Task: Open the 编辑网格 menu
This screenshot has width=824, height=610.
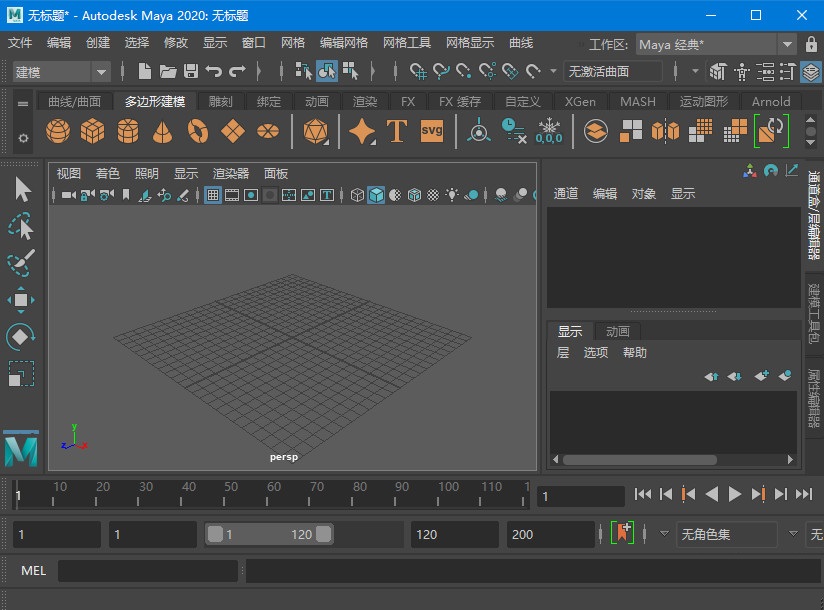Action: click(x=344, y=43)
